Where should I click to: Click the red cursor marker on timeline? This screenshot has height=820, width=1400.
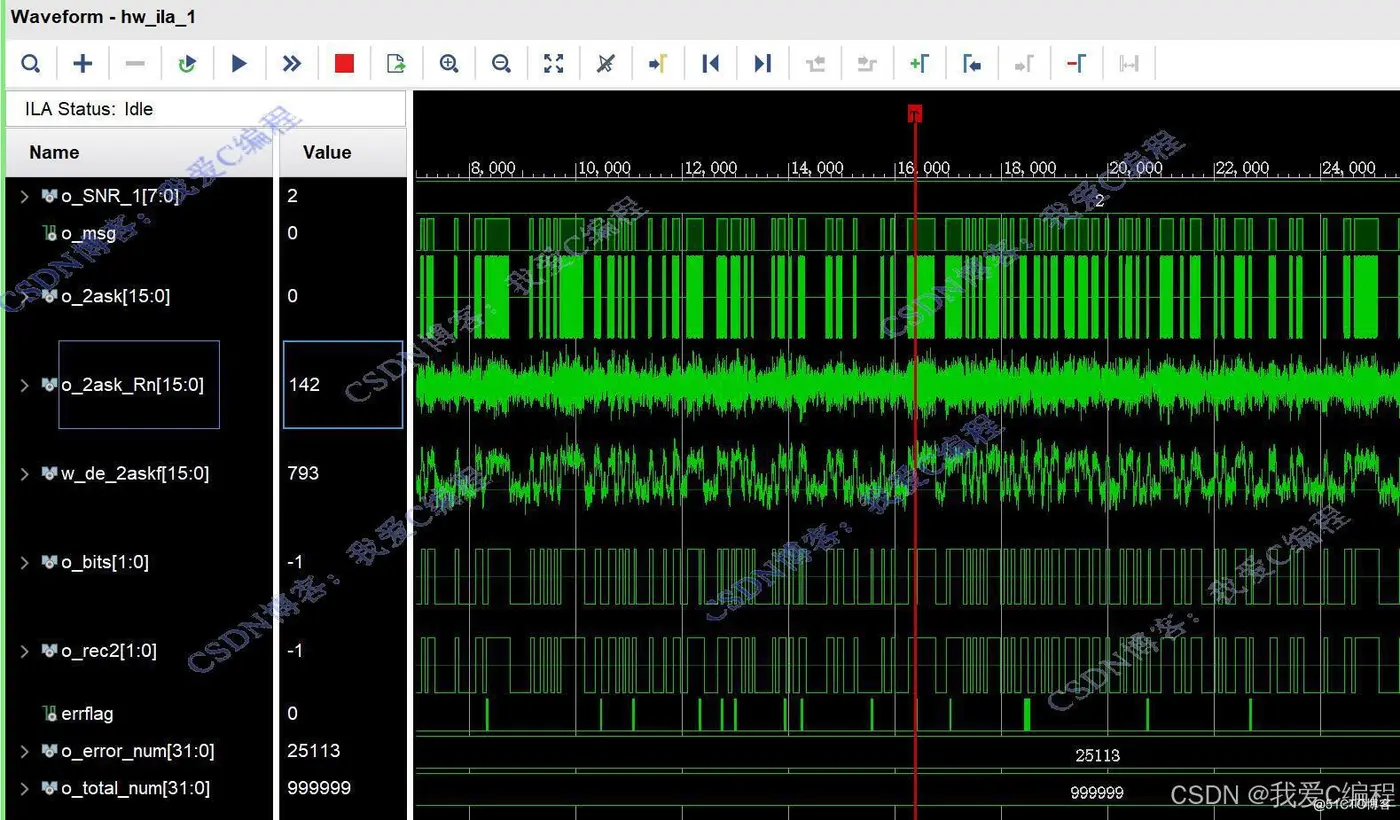tap(914, 113)
